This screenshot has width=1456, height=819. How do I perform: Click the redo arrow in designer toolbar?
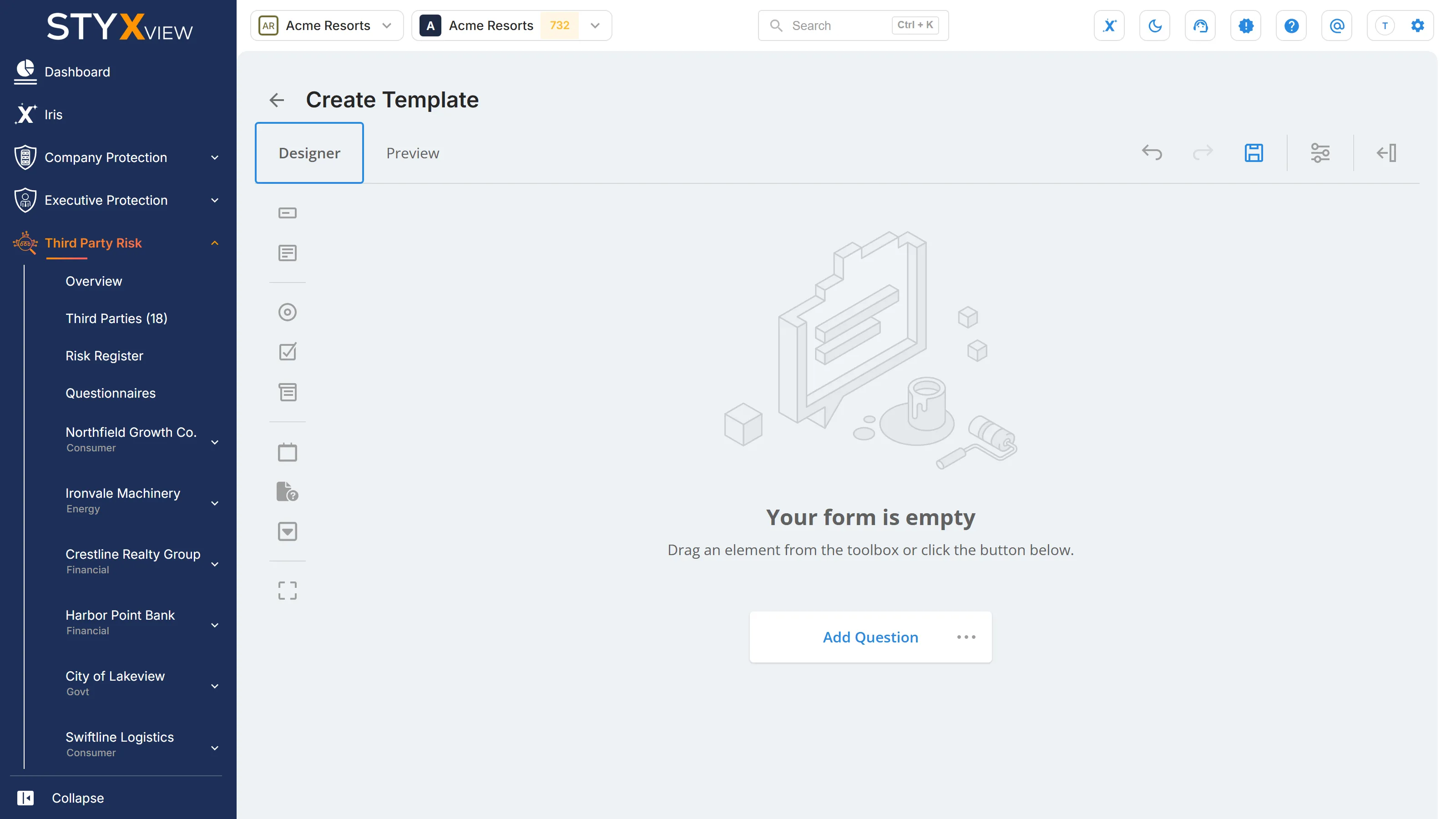pyautogui.click(x=1202, y=152)
